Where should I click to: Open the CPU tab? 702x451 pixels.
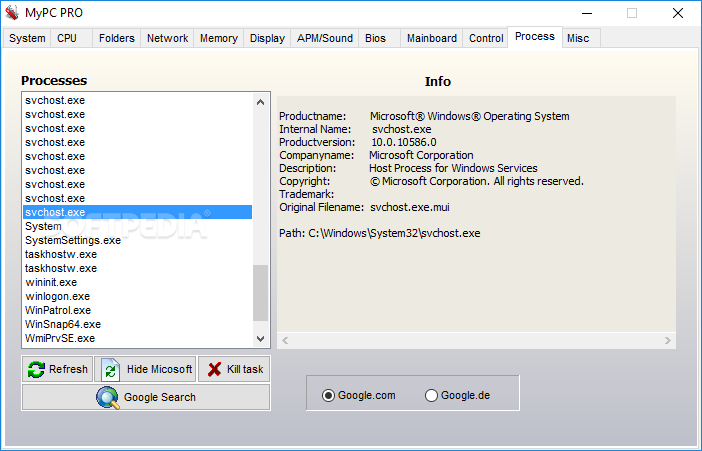[72, 39]
